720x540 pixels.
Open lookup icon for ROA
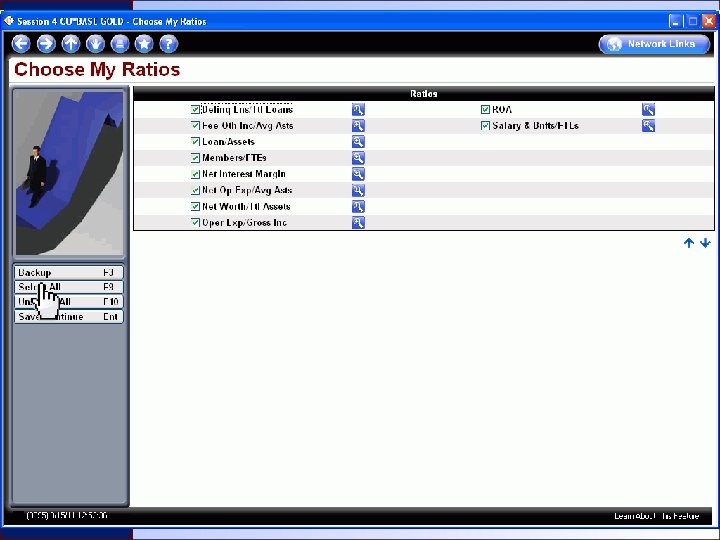click(648, 110)
